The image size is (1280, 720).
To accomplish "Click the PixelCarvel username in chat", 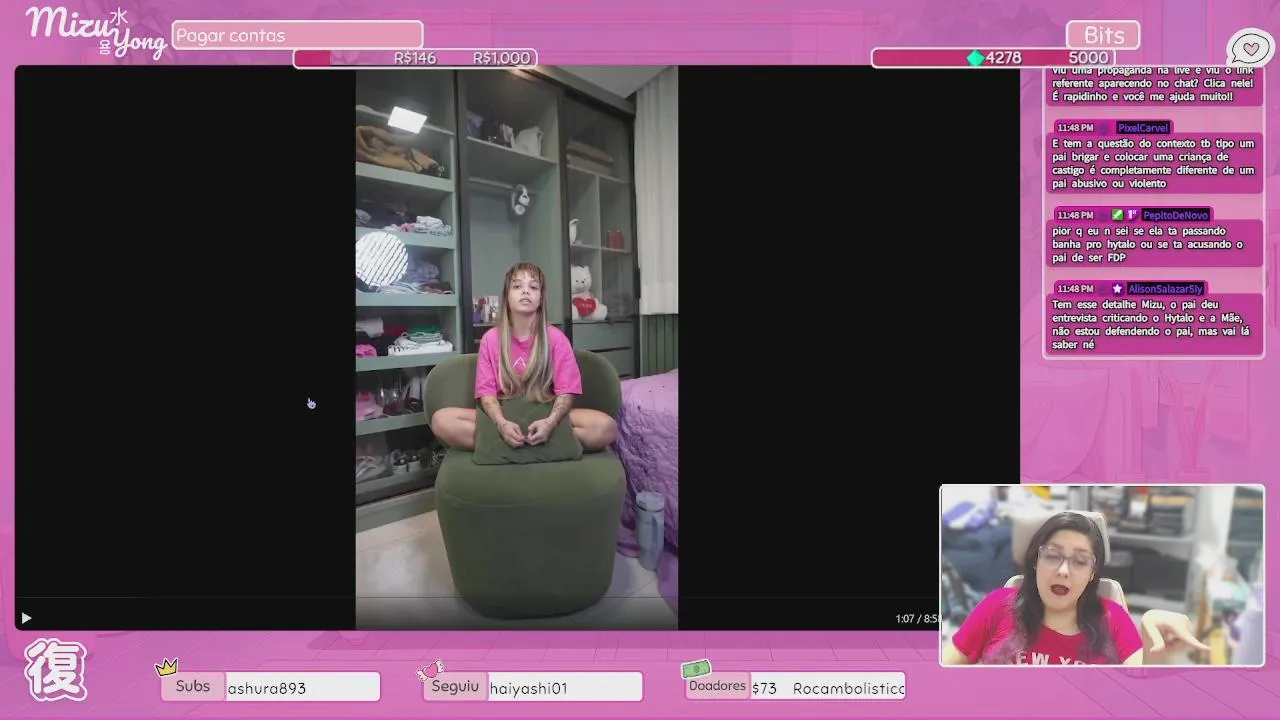I will (1143, 128).
